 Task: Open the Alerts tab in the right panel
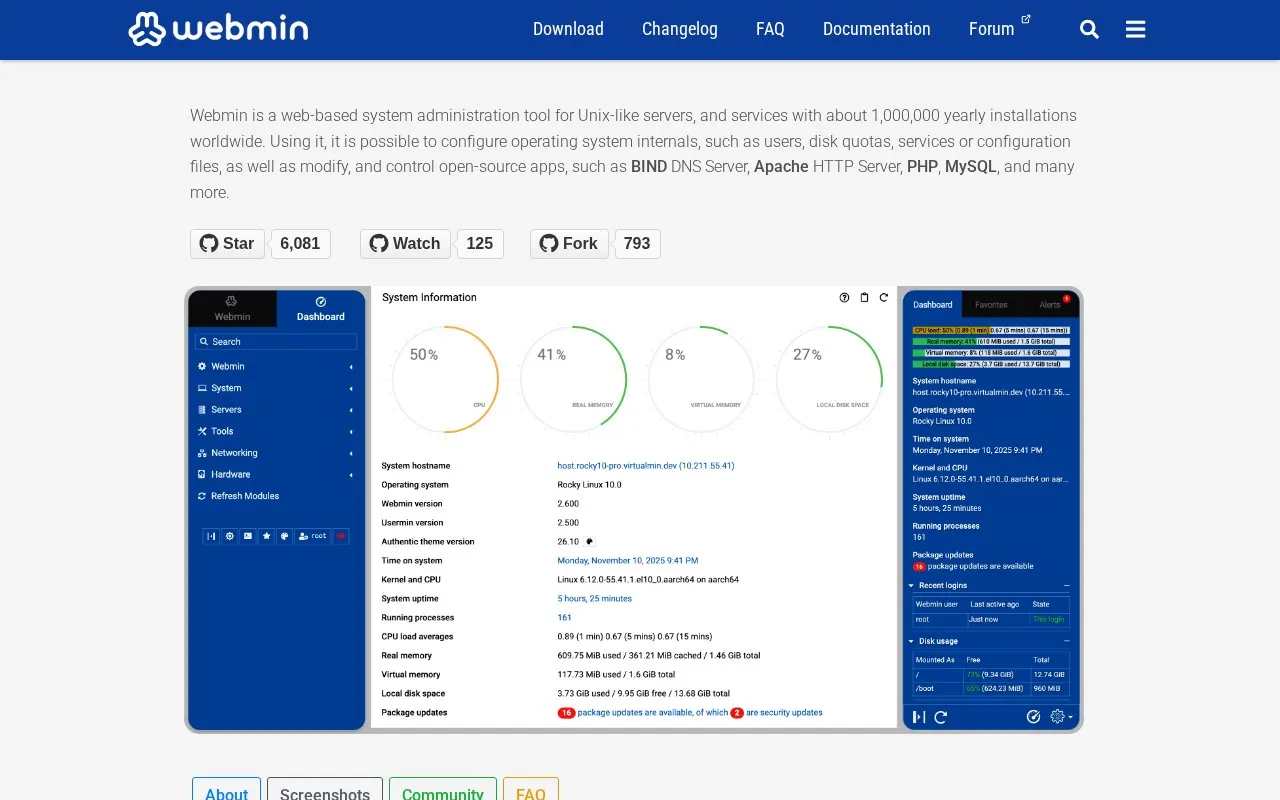tap(1049, 304)
